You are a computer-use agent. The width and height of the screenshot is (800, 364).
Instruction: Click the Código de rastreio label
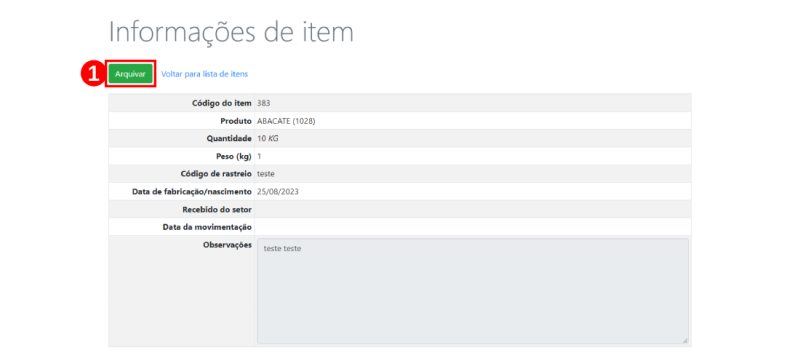point(217,174)
